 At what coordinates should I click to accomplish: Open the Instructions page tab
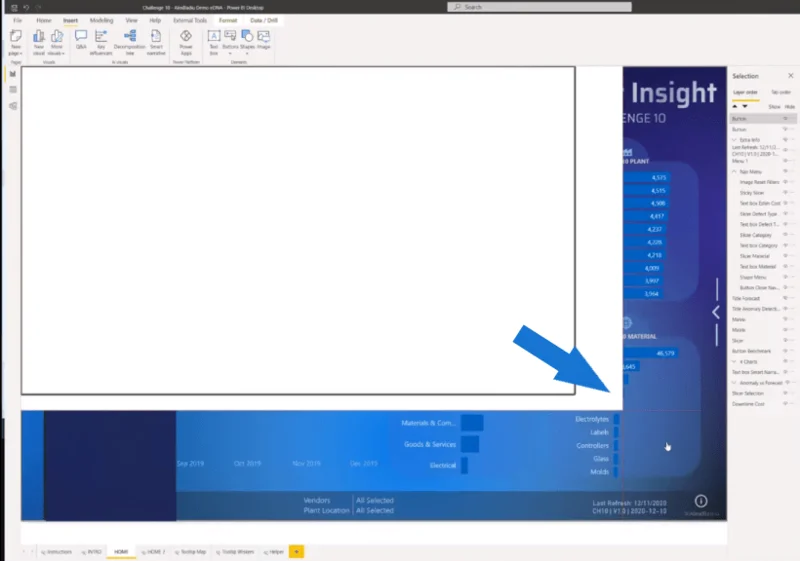point(57,552)
